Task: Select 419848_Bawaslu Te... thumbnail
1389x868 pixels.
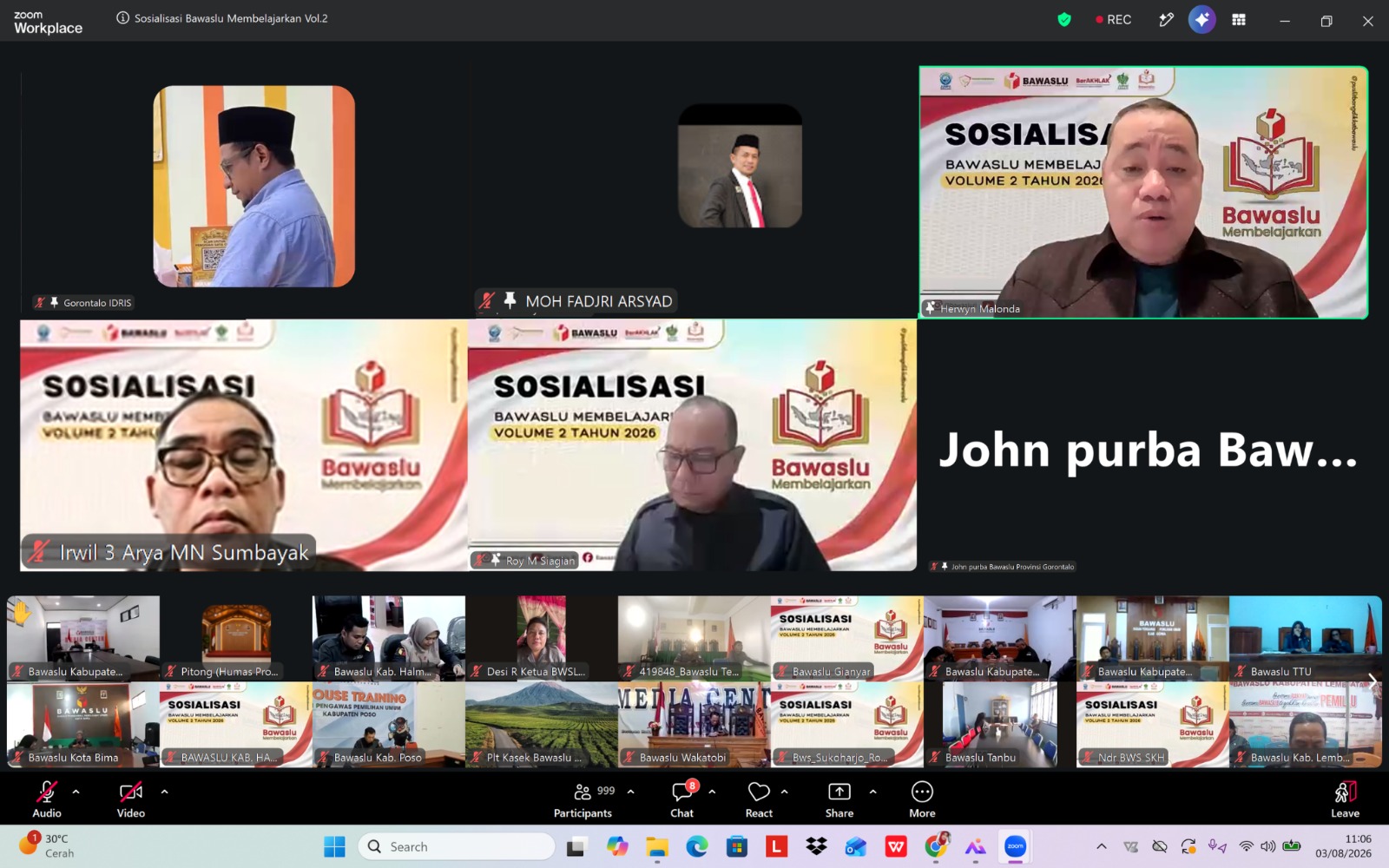Action: [694, 638]
